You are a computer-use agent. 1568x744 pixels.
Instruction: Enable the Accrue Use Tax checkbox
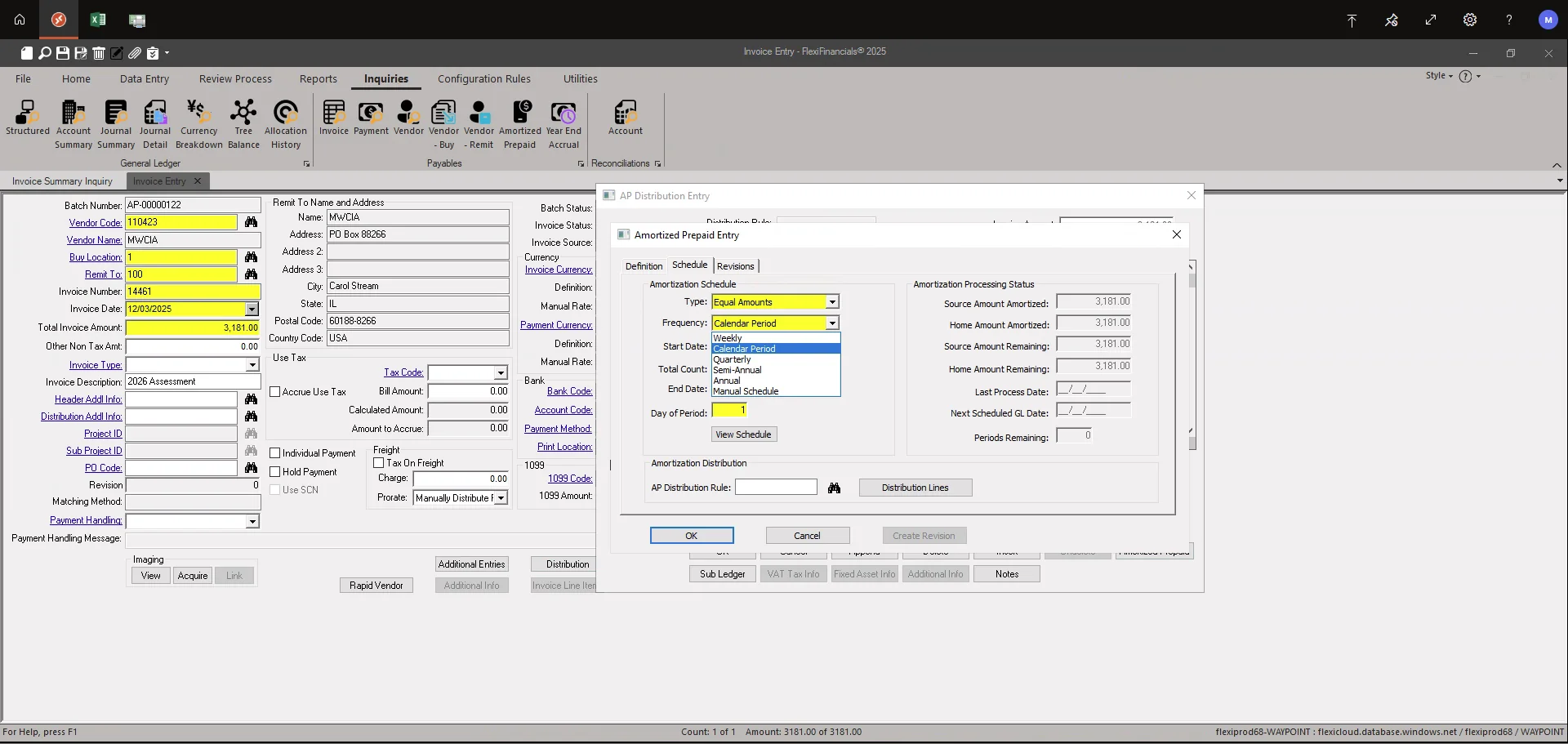coord(276,391)
